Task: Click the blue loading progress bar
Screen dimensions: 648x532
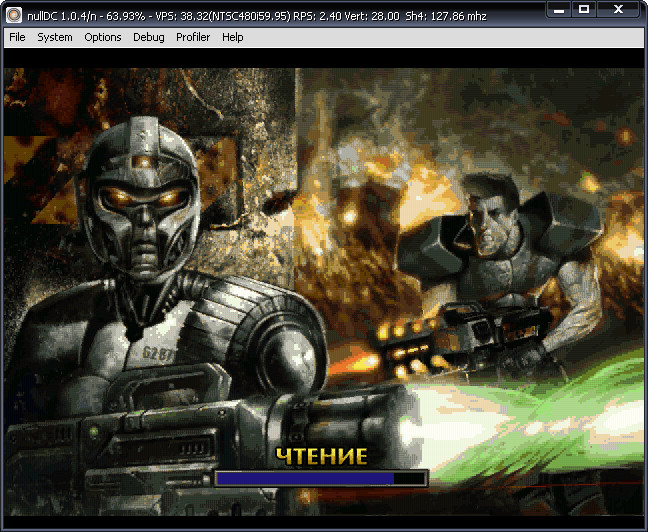Action: pyautogui.click(x=321, y=478)
